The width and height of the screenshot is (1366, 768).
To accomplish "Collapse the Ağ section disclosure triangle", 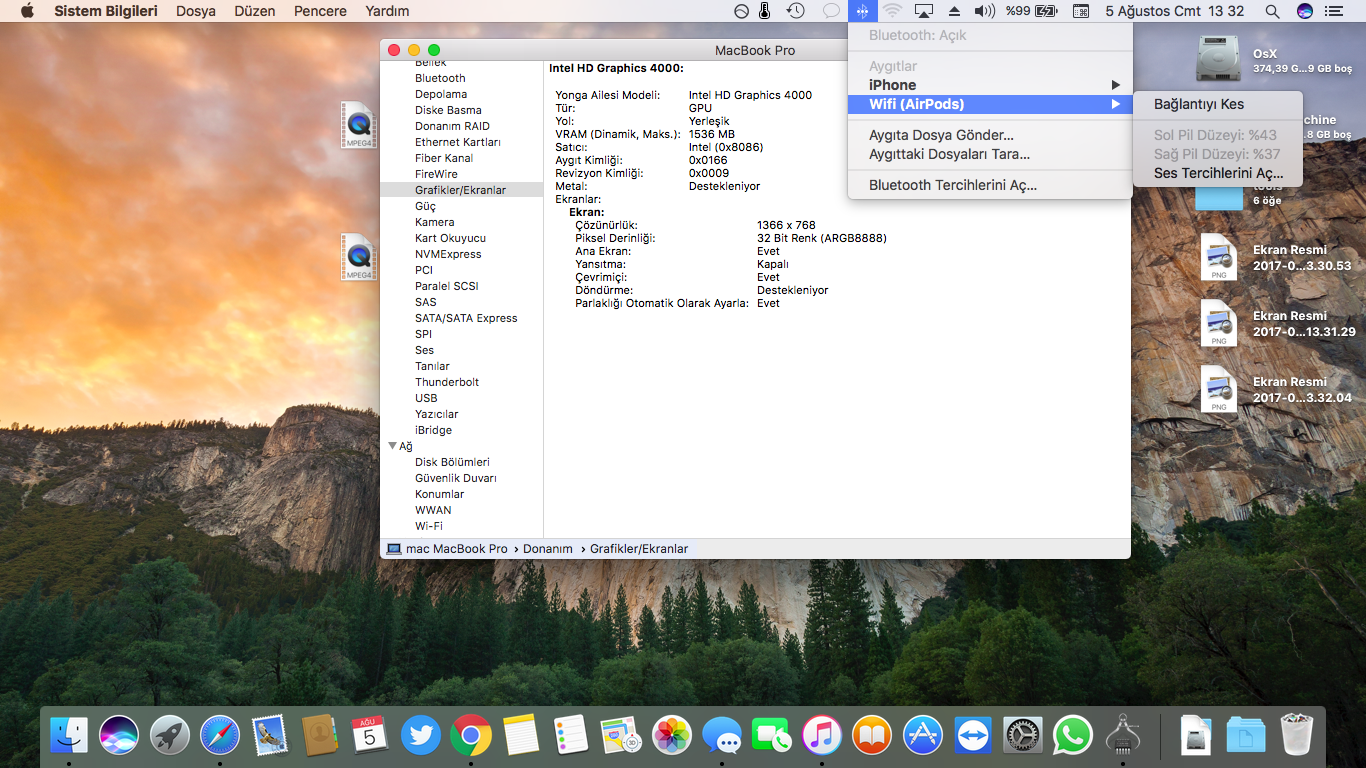I will 391,446.
